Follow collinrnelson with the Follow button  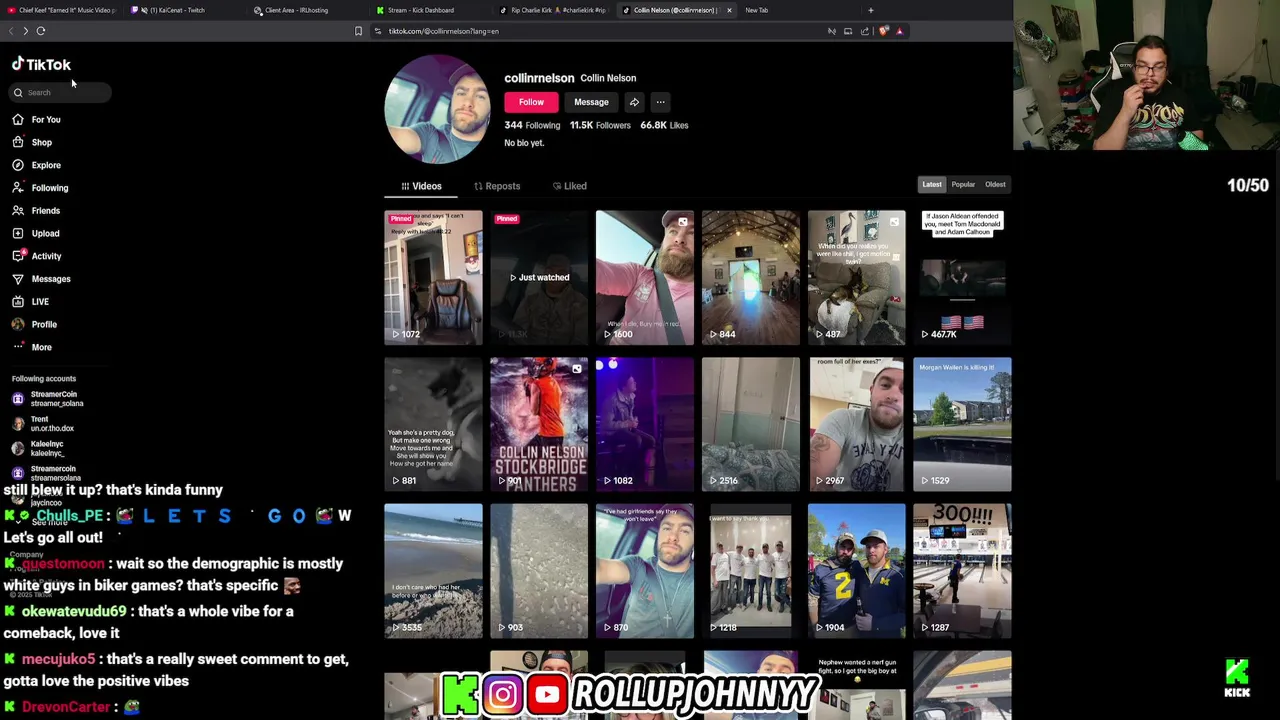[531, 102]
